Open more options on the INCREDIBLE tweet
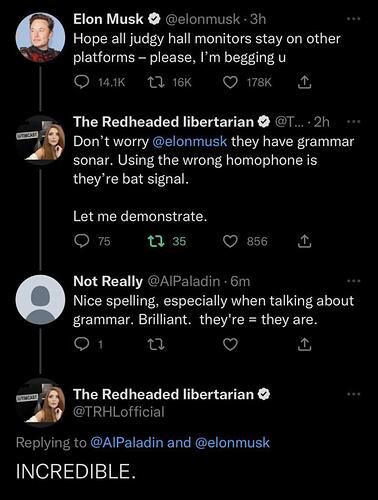This screenshot has width=378, height=500. pyautogui.click(x=354, y=394)
